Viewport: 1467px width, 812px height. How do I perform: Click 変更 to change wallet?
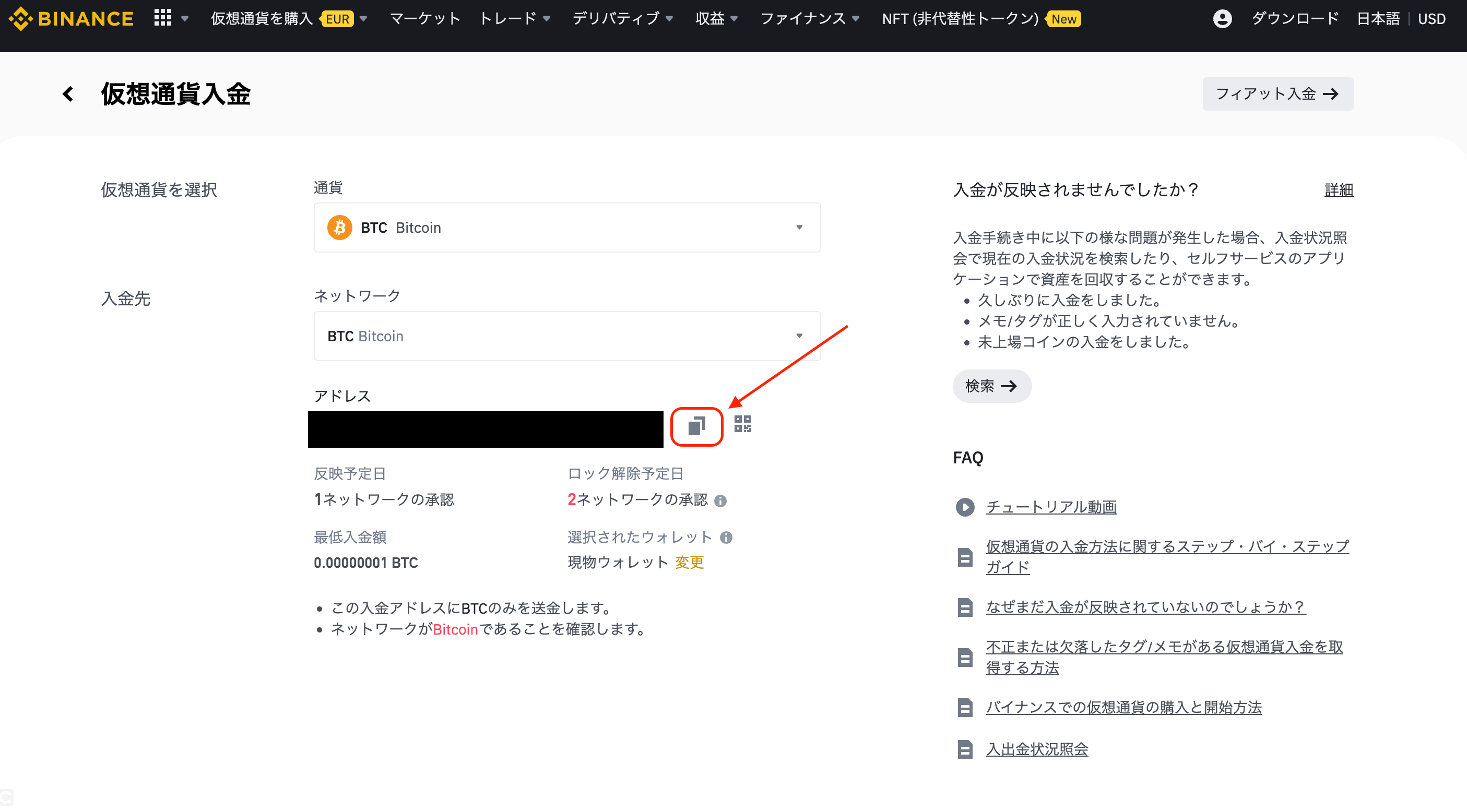pyautogui.click(x=690, y=563)
